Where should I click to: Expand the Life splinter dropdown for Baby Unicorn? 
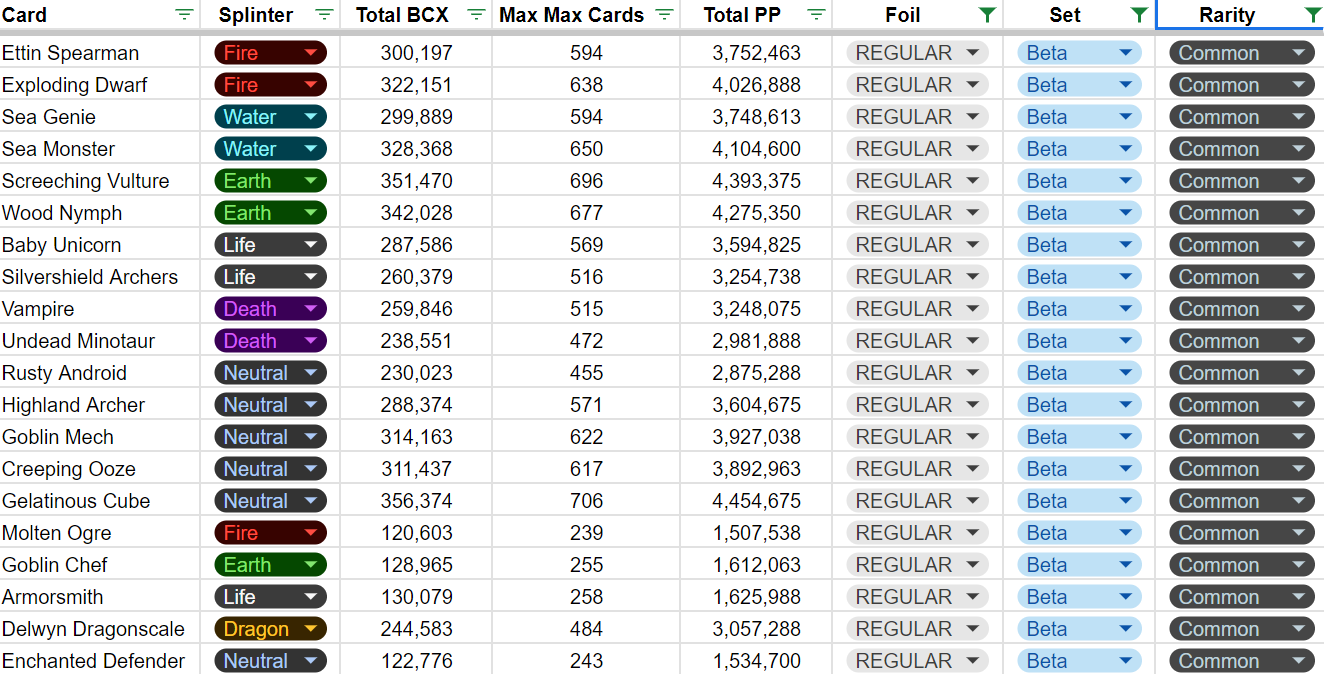tap(271, 245)
